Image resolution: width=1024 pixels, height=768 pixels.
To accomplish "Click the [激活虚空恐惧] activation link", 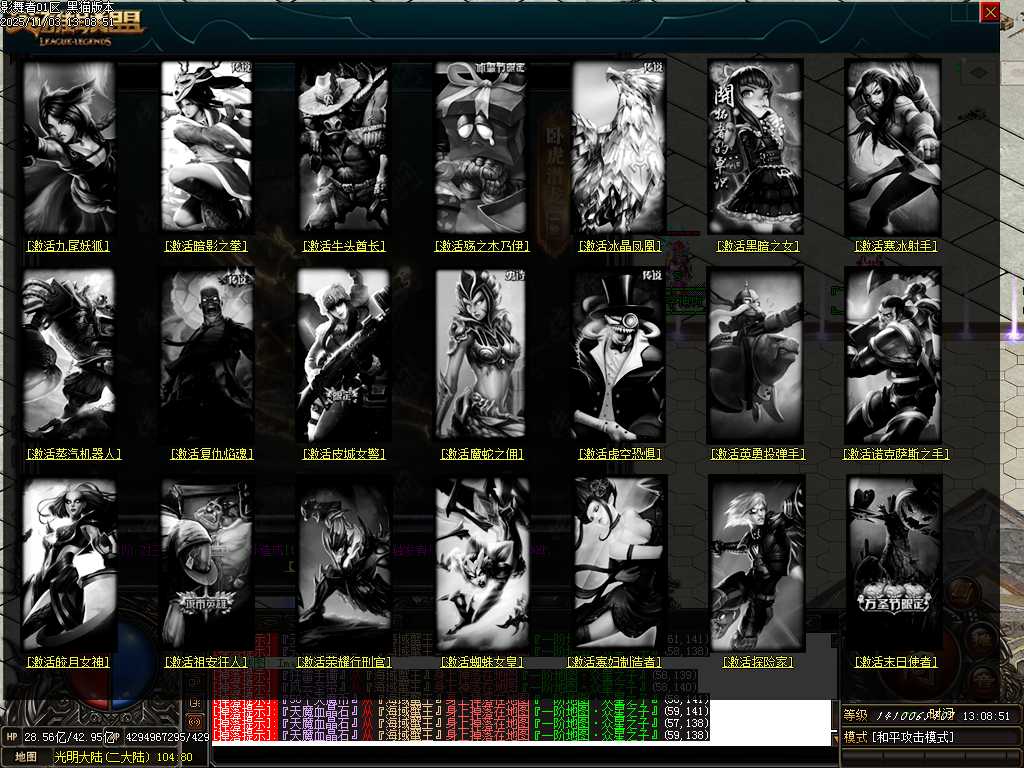I will [x=618, y=453].
